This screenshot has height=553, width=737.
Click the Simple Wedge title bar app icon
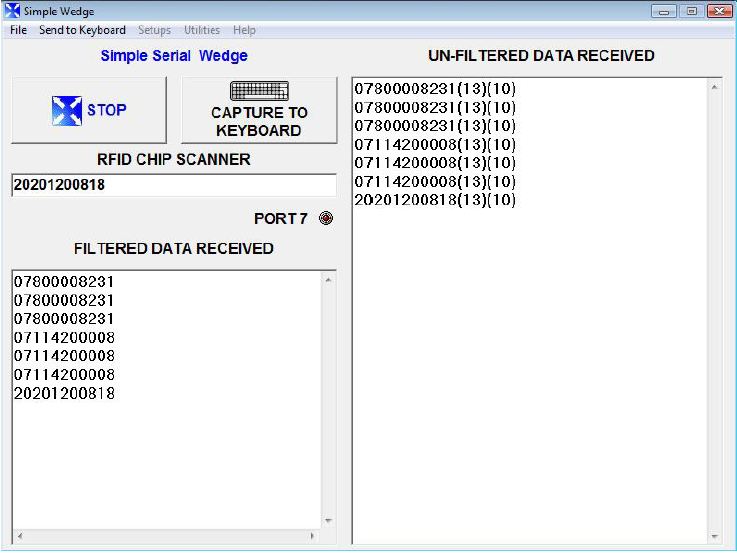tap(12, 10)
